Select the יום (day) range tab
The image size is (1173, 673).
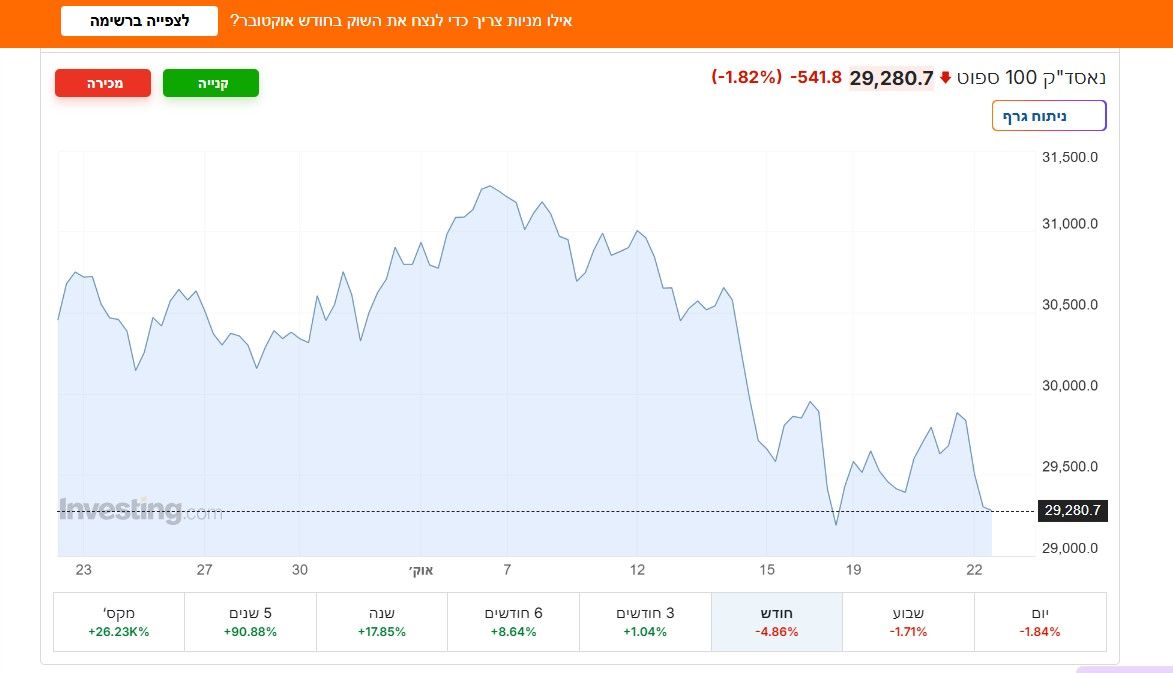1040,622
